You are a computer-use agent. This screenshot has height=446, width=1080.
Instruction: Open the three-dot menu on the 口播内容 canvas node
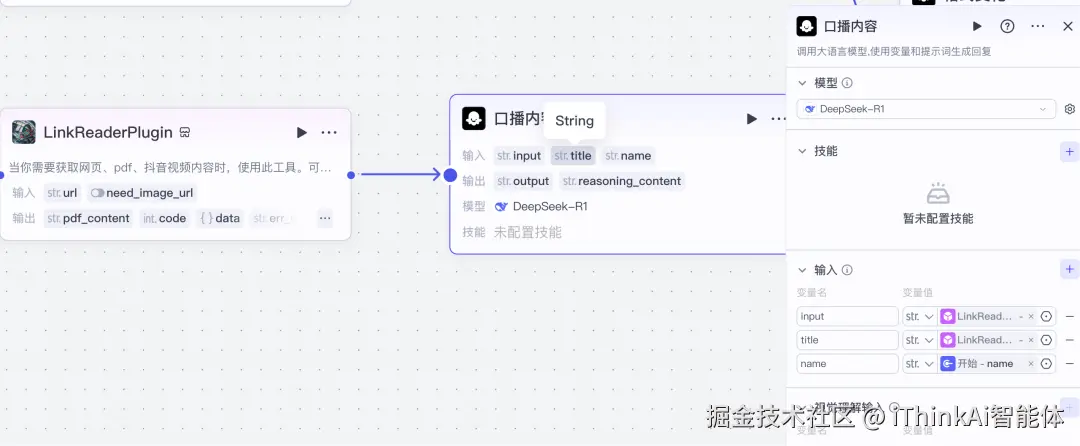pos(778,119)
